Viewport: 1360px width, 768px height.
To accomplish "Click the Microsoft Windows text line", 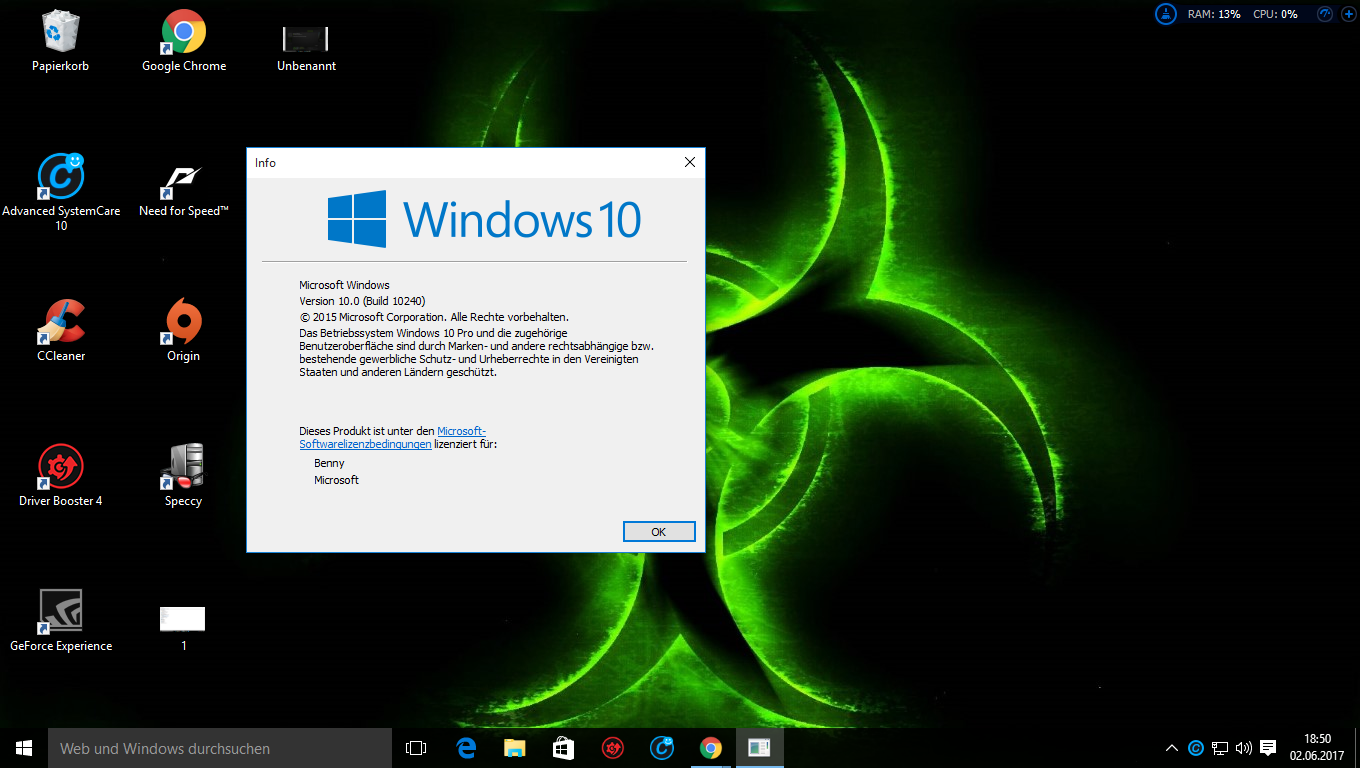I will pyautogui.click(x=344, y=285).
